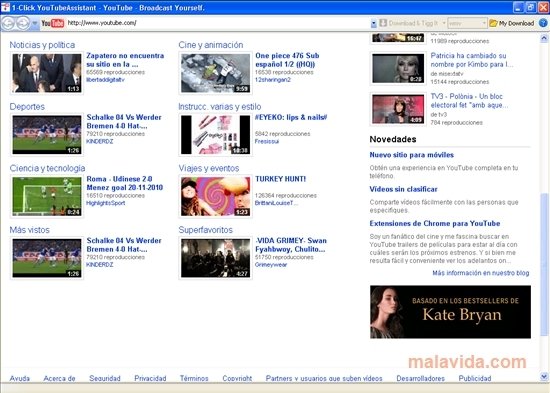
Task: Play the Roma - Udinese thumbnail
Action: pyautogui.click(x=47, y=196)
